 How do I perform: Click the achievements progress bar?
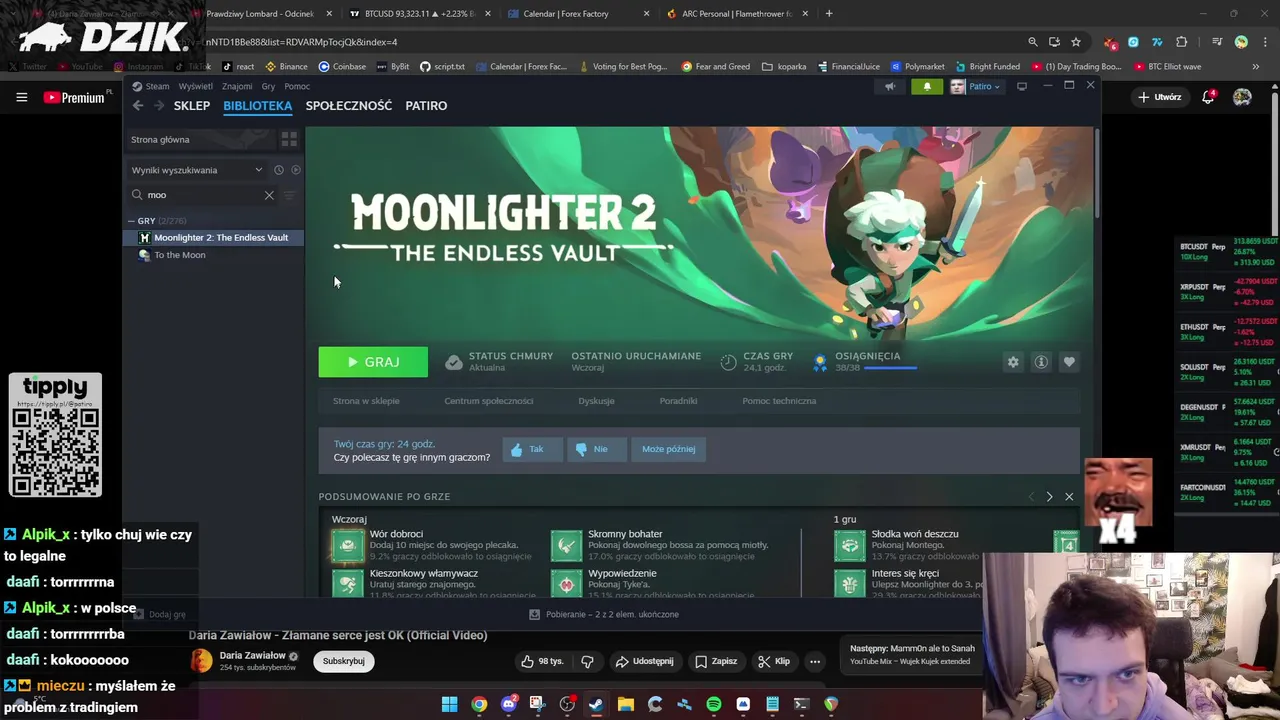[890, 368]
